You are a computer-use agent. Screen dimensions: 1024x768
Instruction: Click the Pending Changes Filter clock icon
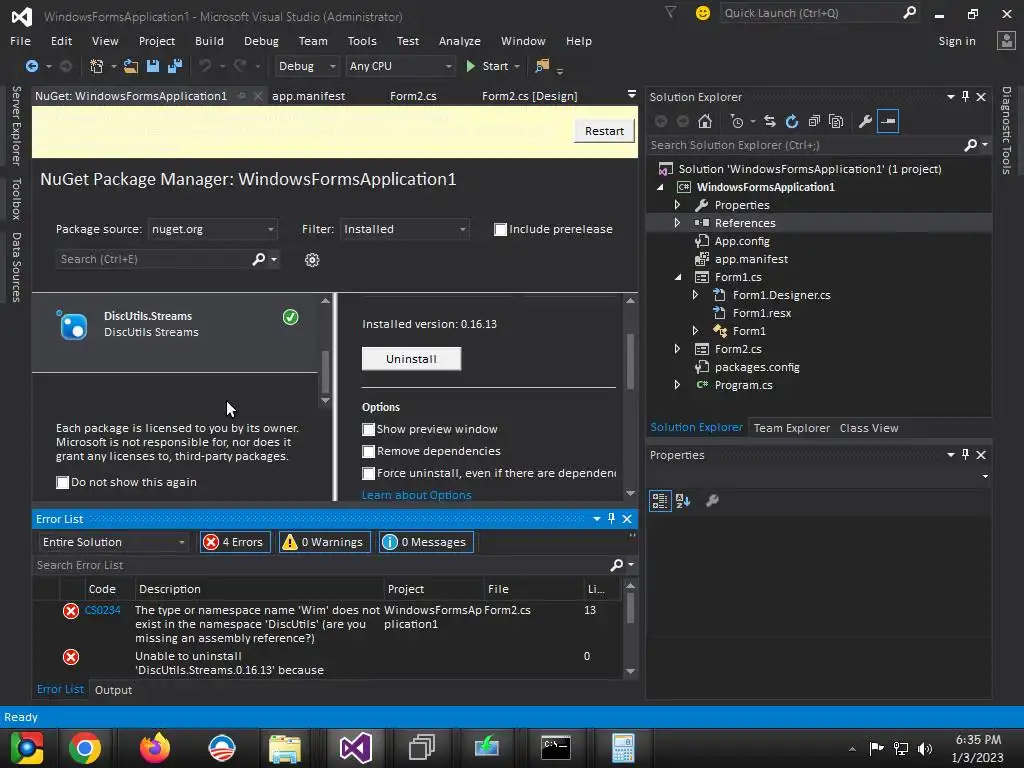(x=737, y=121)
